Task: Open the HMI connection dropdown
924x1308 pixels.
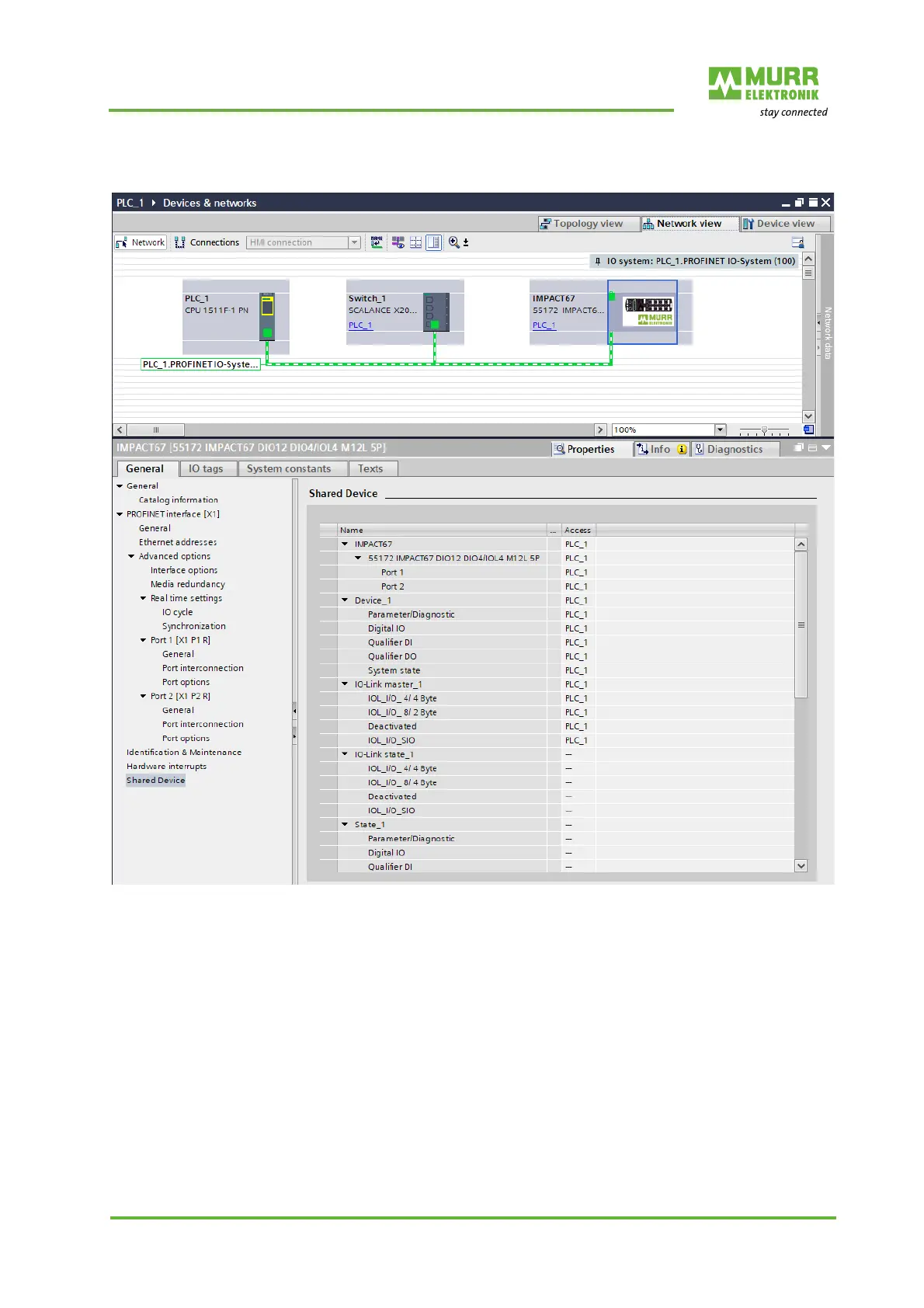Action: [x=354, y=242]
